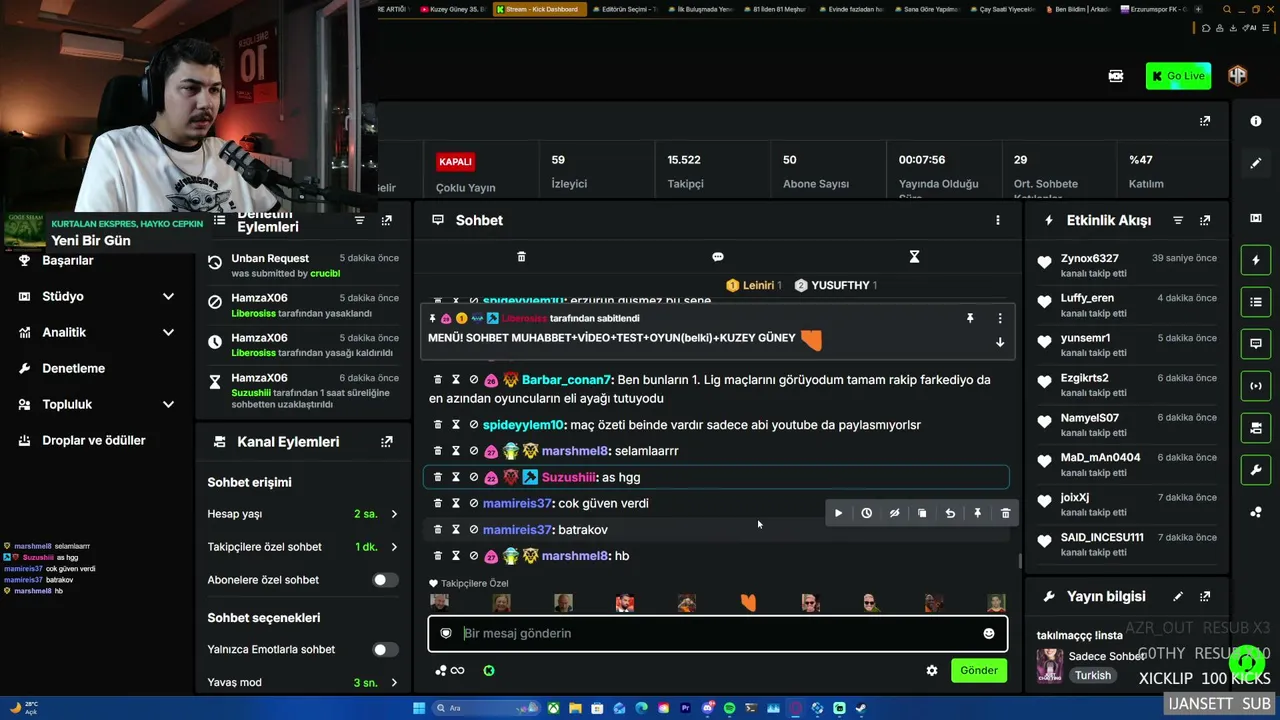Click the Turkish language tag
Image resolution: width=1280 pixels, height=720 pixels.
tap(1093, 675)
